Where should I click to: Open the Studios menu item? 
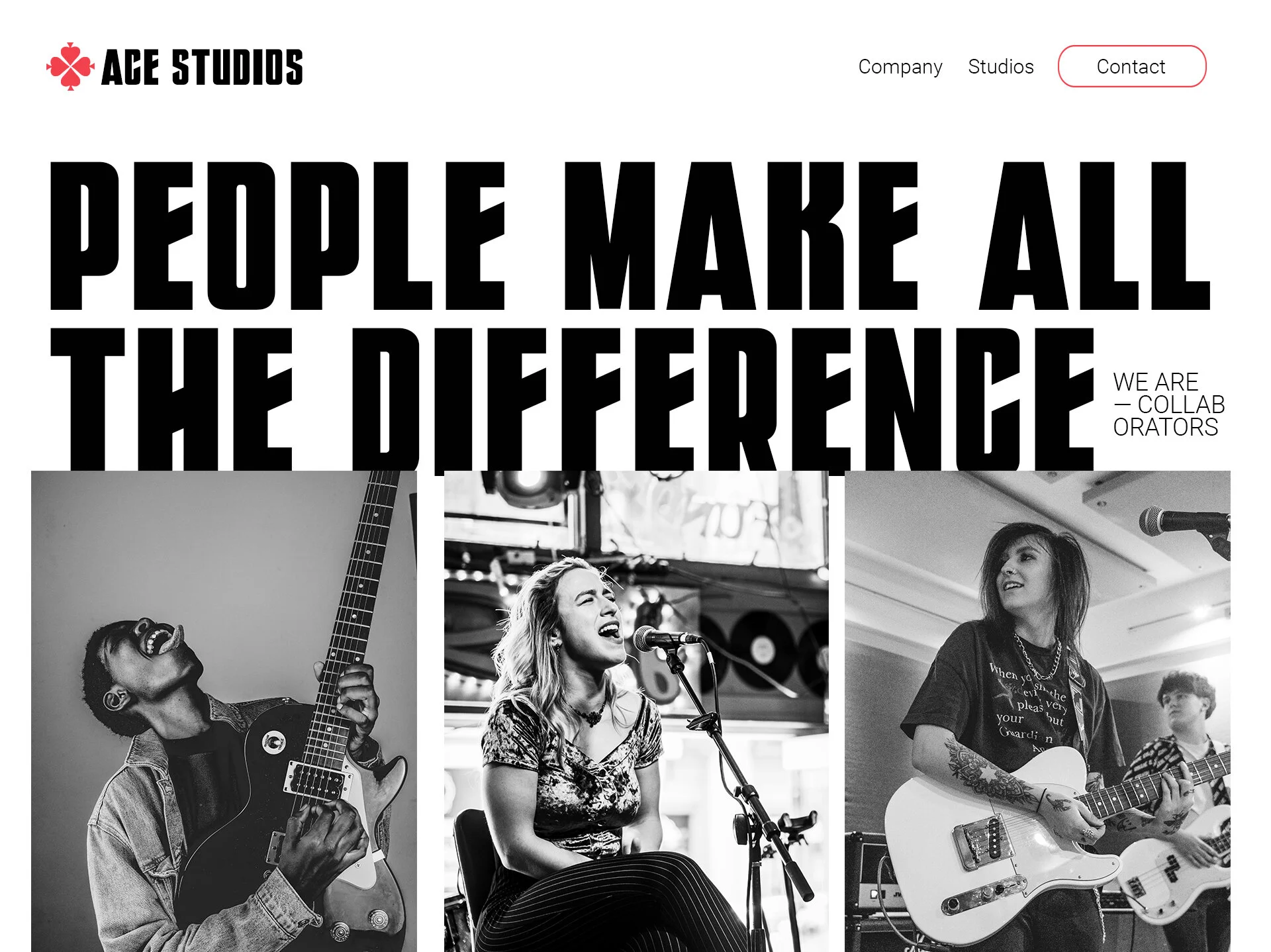pyautogui.click(x=1000, y=66)
